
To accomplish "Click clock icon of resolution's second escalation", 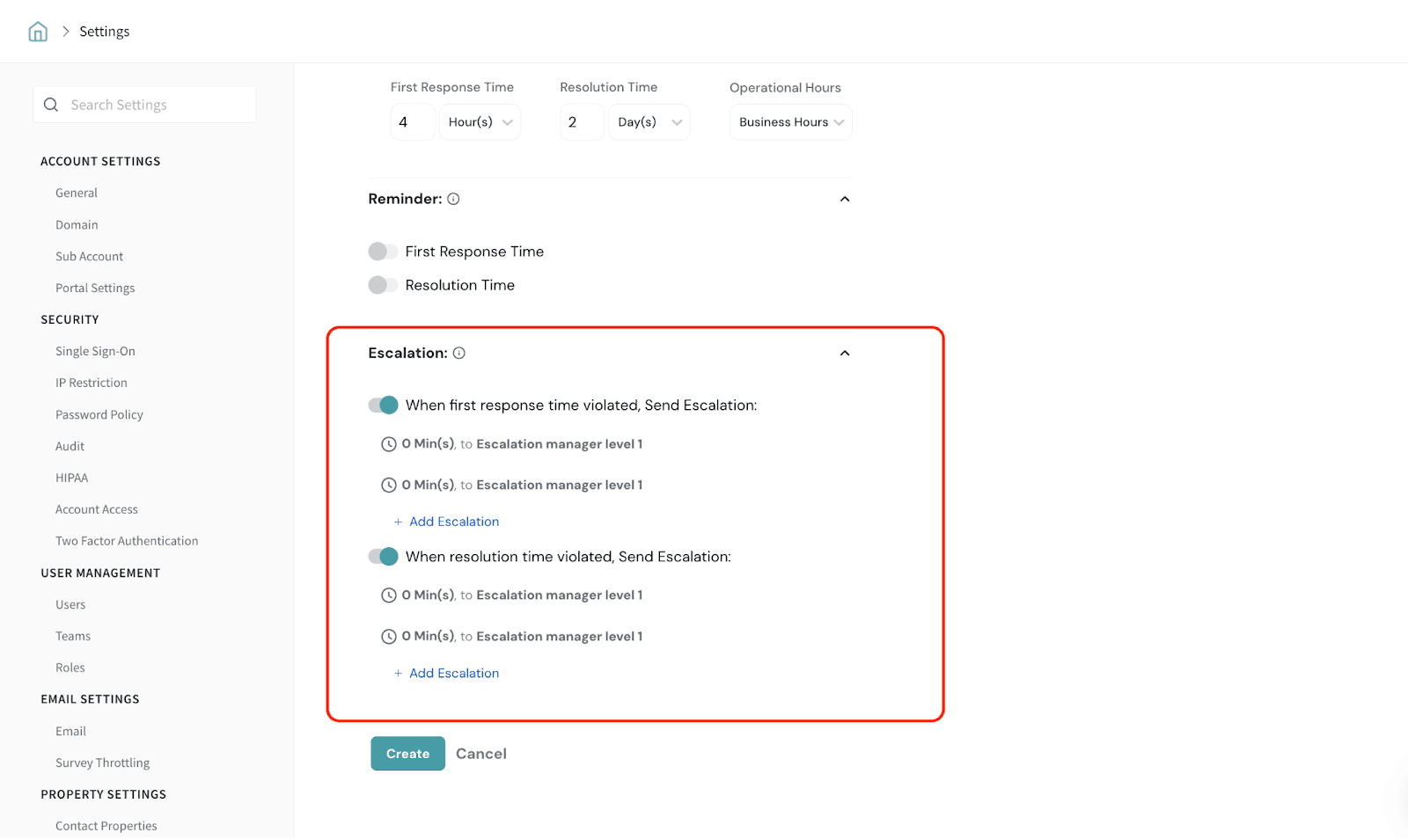I will (x=388, y=636).
